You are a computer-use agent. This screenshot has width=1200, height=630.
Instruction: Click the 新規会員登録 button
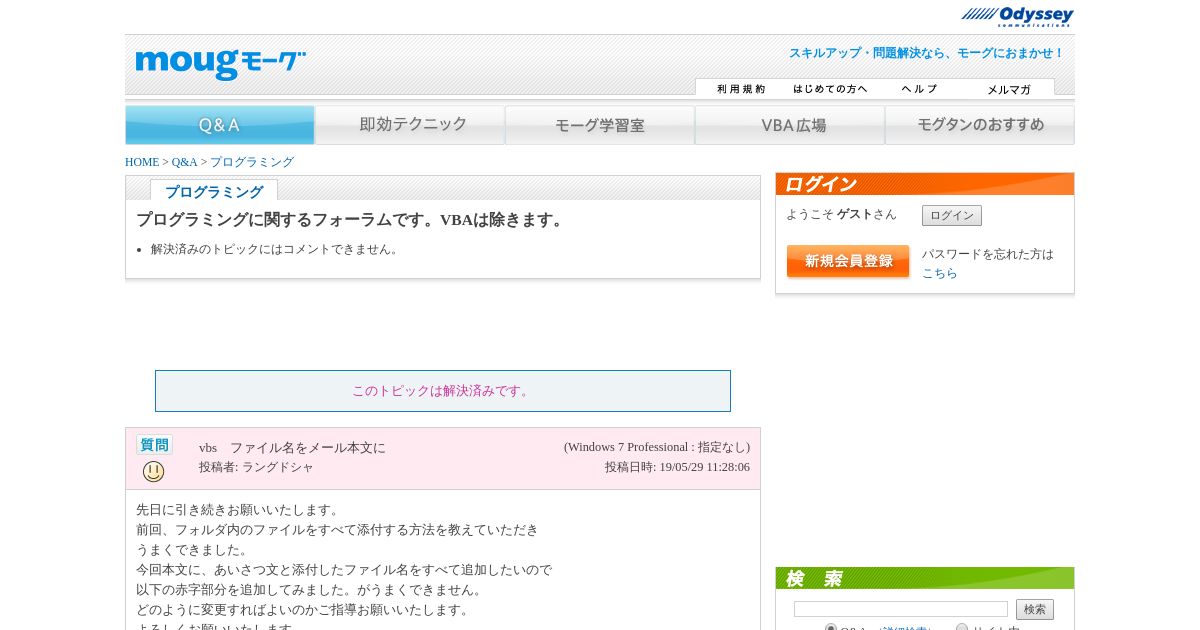848,261
